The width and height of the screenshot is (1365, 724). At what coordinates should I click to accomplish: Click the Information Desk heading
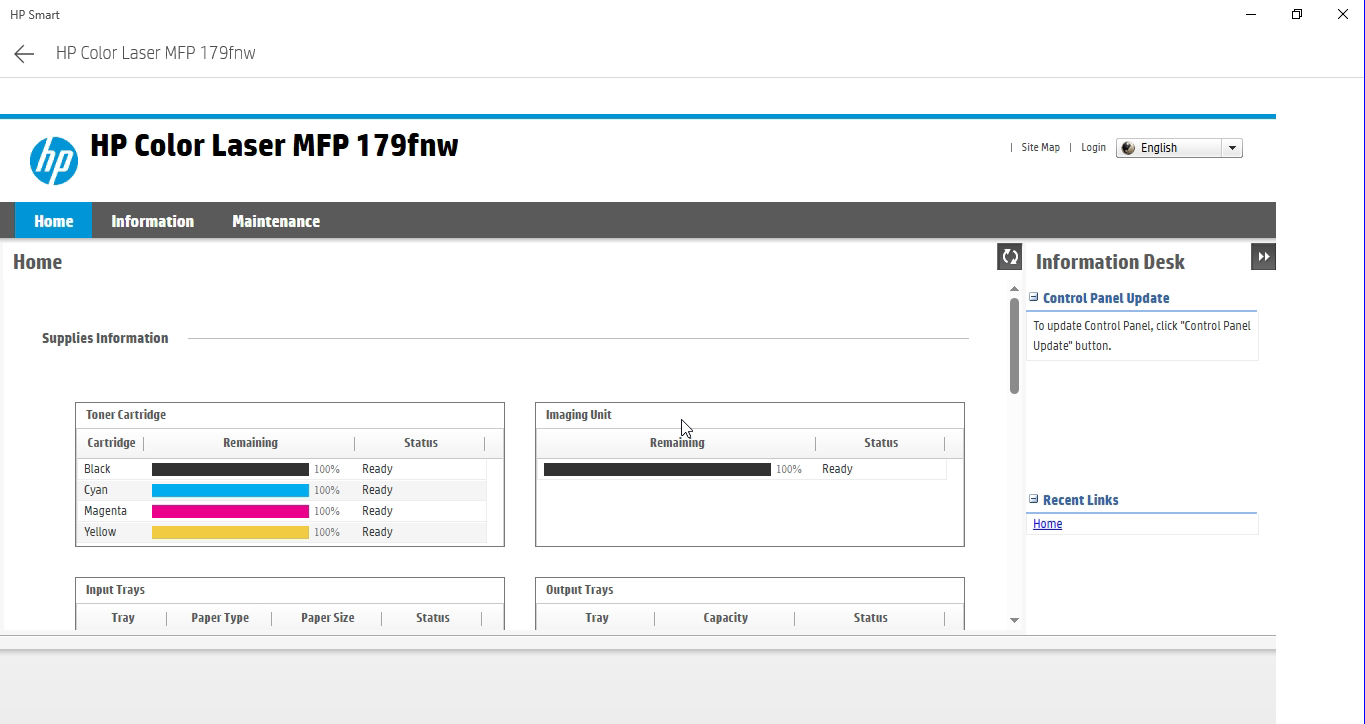(1110, 262)
